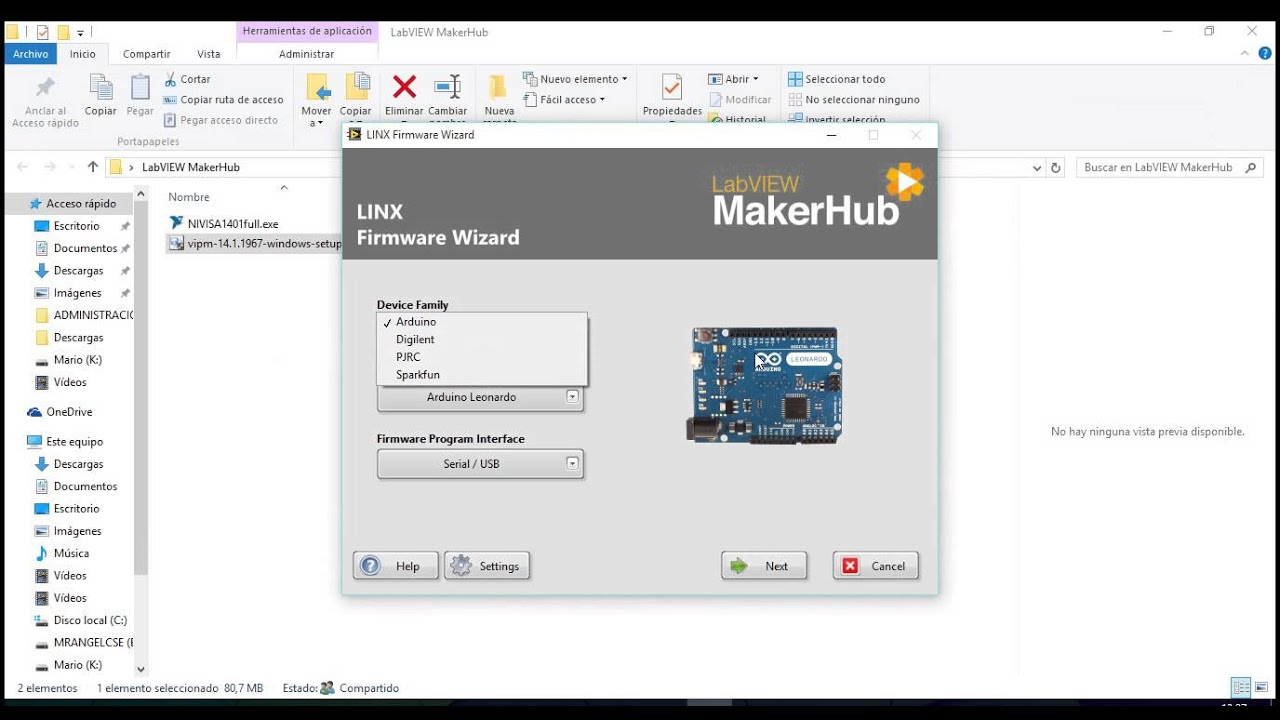
Task: Choose PJRC device family
Action: point(481,357)
